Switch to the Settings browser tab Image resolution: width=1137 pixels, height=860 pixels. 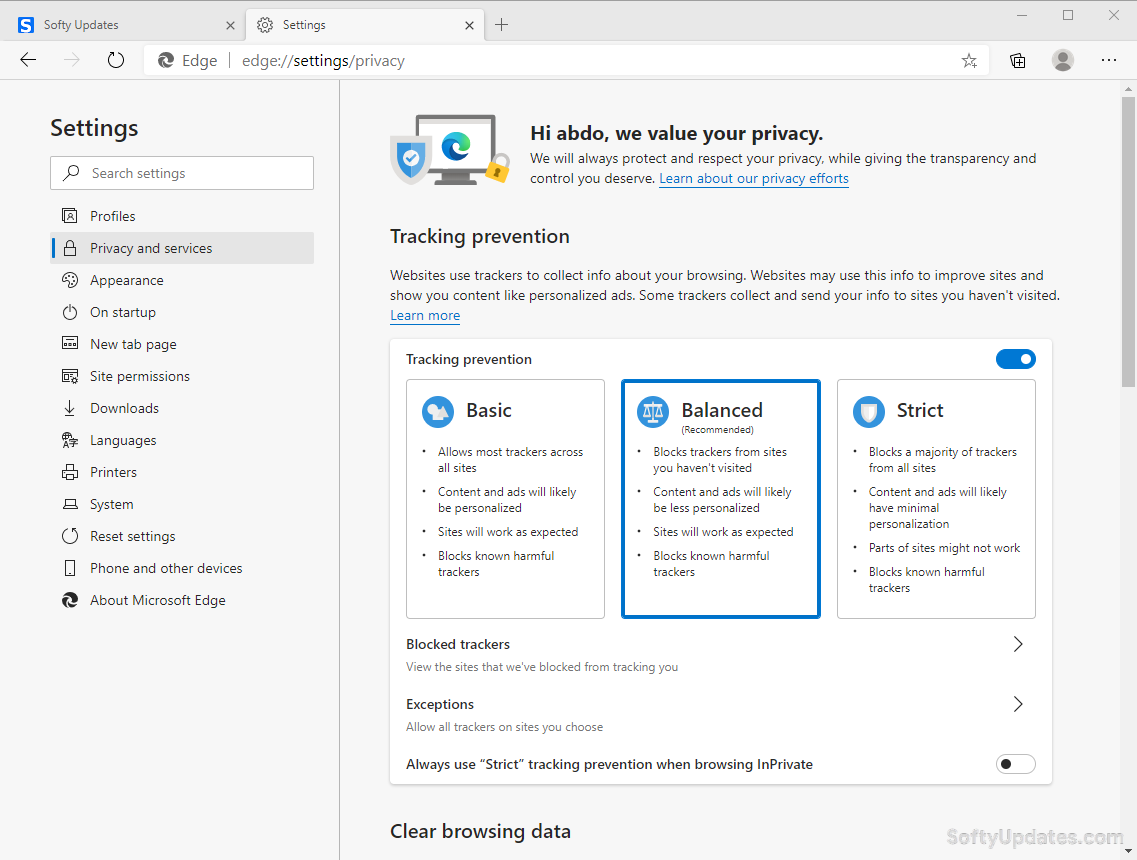point(365,25)
